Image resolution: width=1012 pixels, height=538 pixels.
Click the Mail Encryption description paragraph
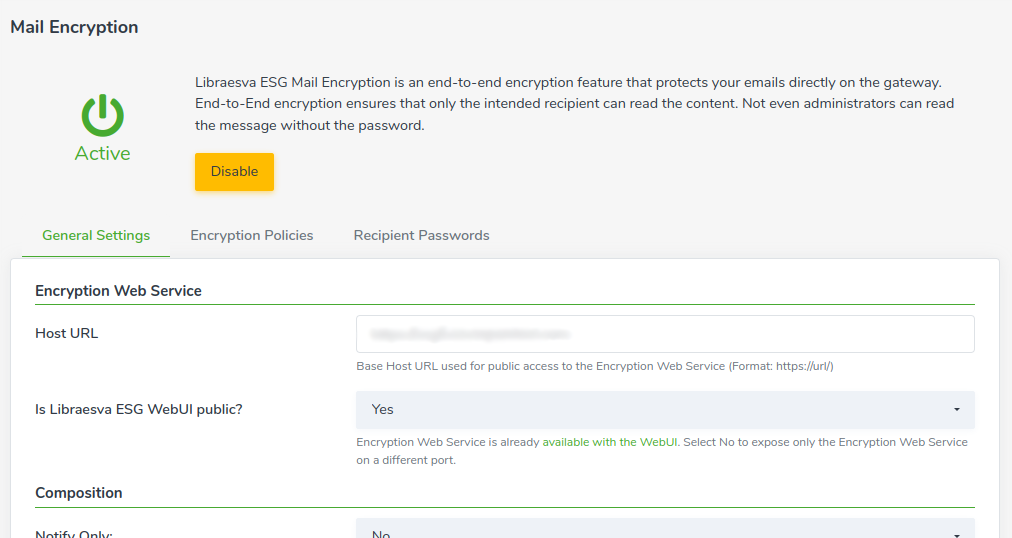(574, 104)
